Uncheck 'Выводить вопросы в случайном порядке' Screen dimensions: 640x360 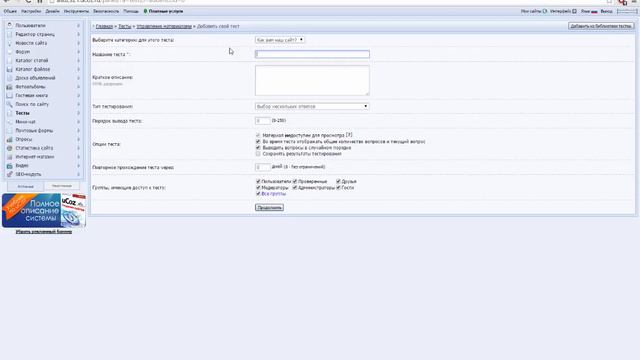258,148
